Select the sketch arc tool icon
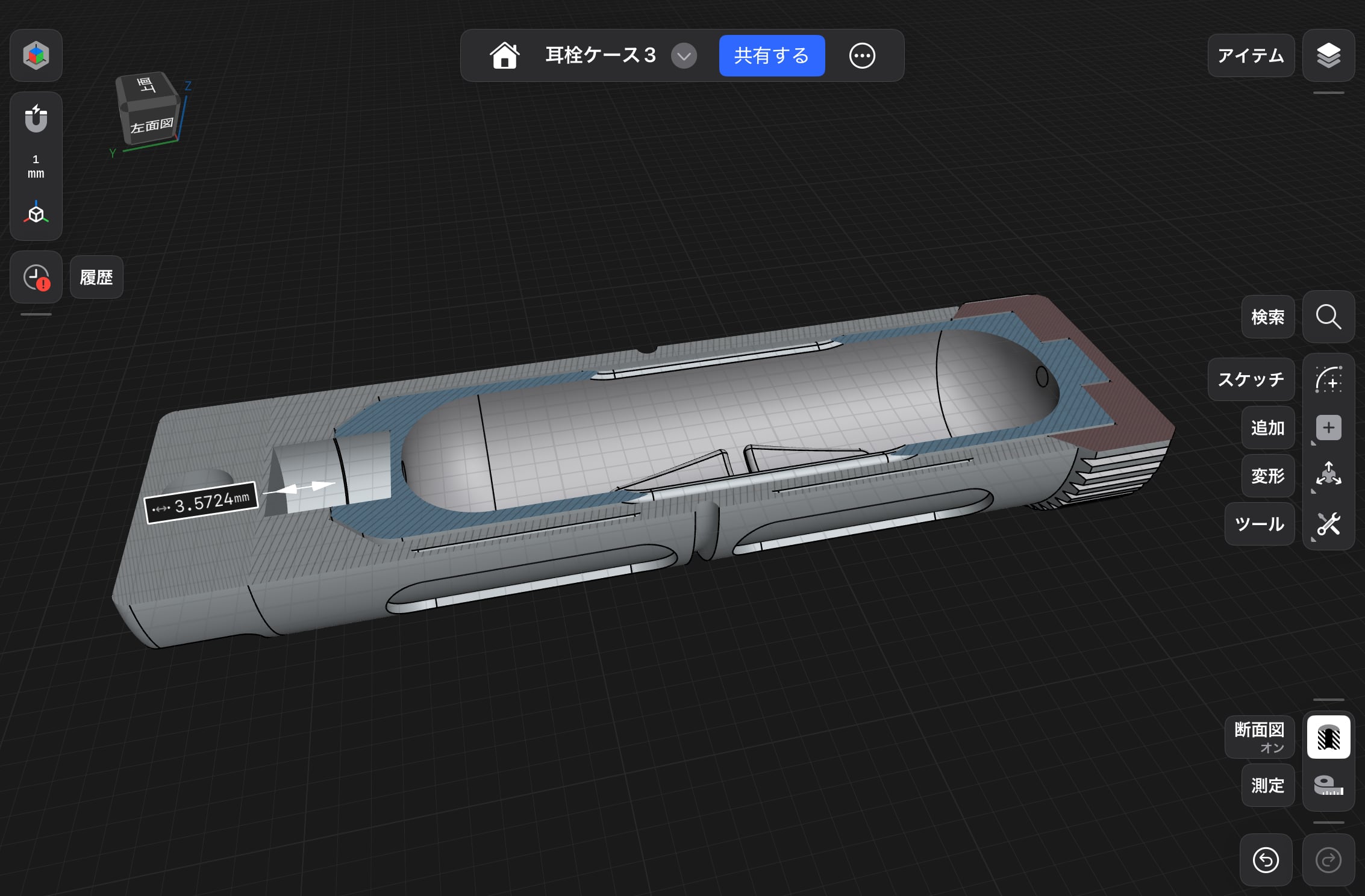Viewport: 1365px width, 896px height. point(1328,379)
